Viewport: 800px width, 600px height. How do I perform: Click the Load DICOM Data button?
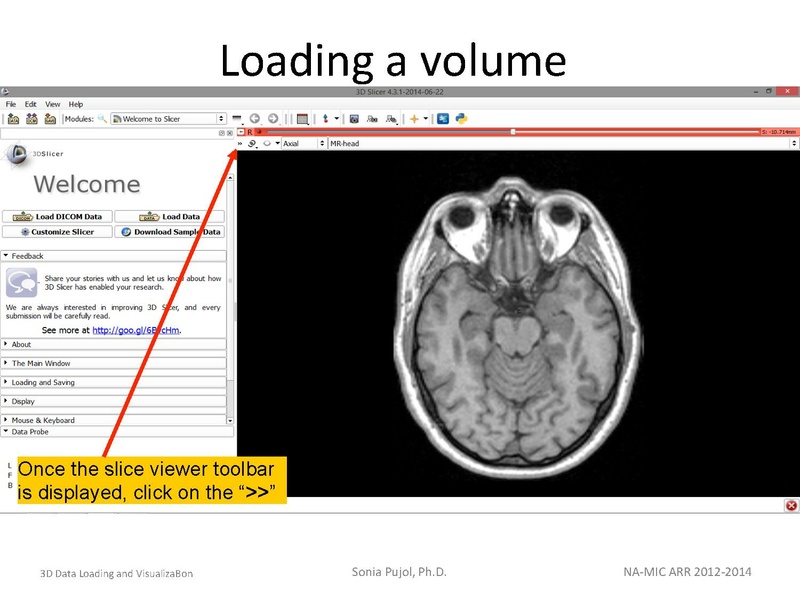tap(57, 216)
